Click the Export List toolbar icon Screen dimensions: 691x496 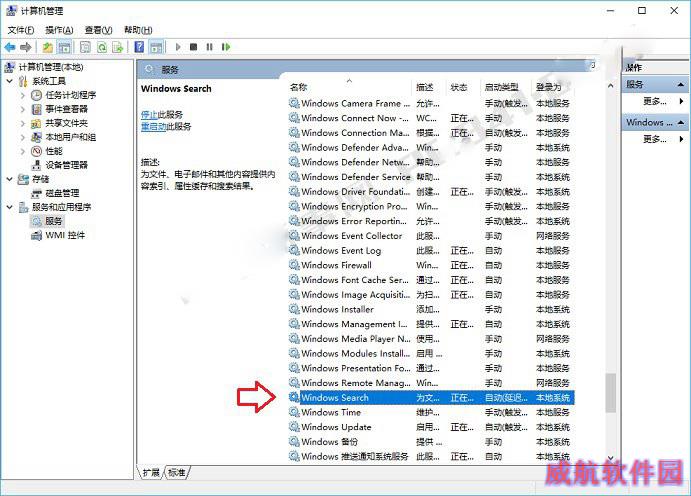[x=118, y=47]
